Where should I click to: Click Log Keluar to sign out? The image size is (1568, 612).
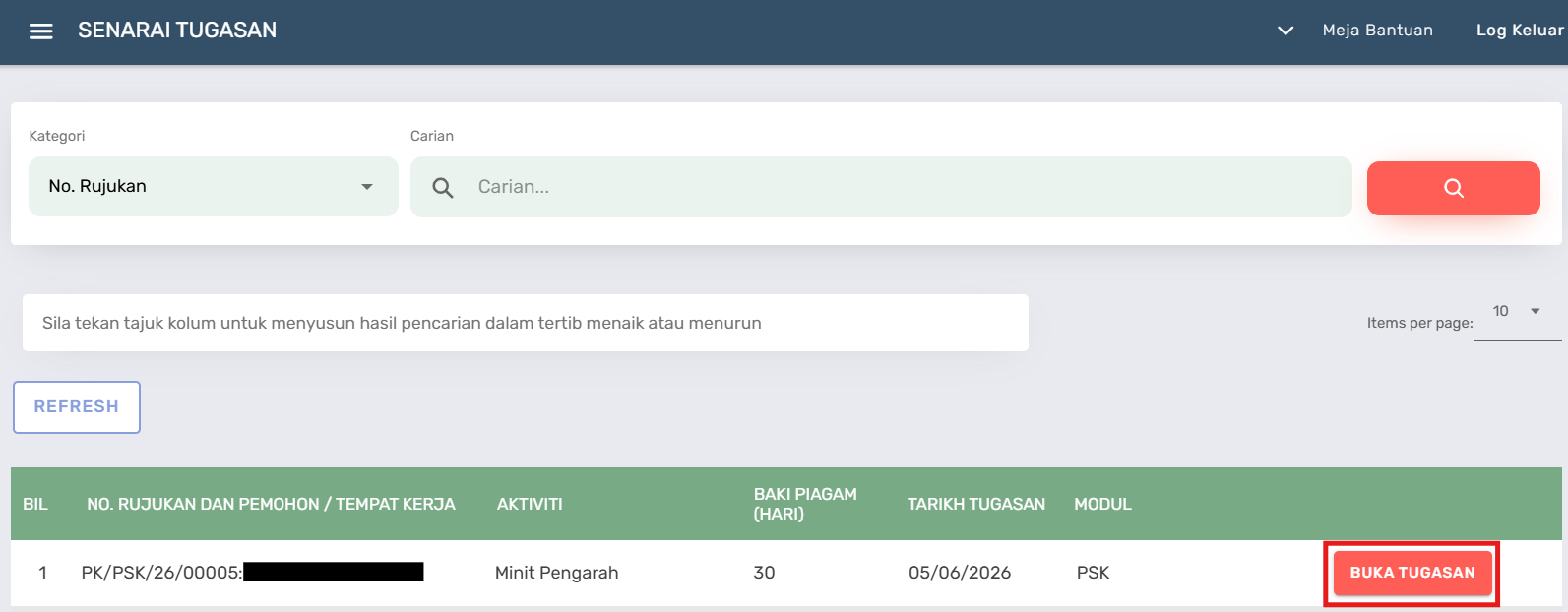pos(1519,31)
